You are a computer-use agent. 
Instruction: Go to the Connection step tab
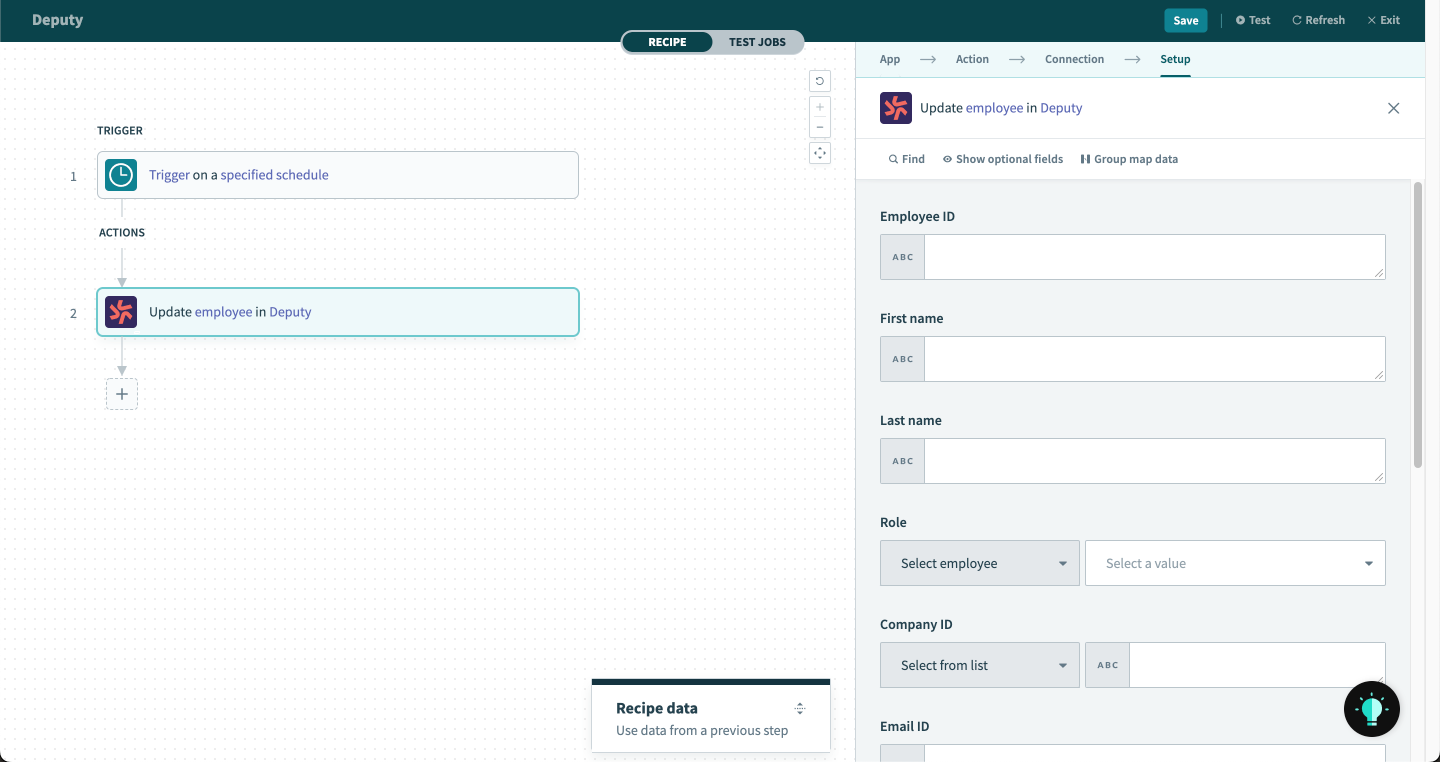[1074, 59]
